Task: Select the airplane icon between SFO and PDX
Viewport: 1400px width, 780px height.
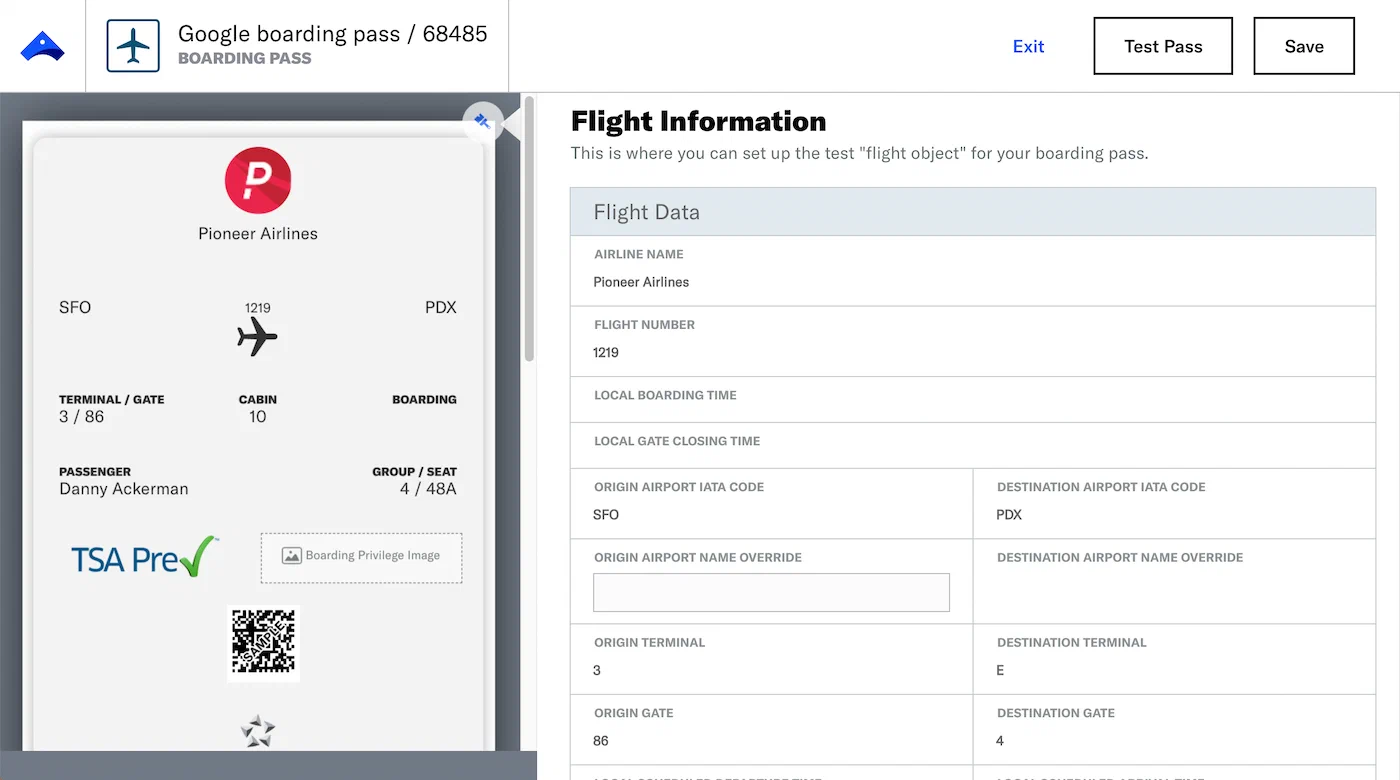Action: pos(257,338)
